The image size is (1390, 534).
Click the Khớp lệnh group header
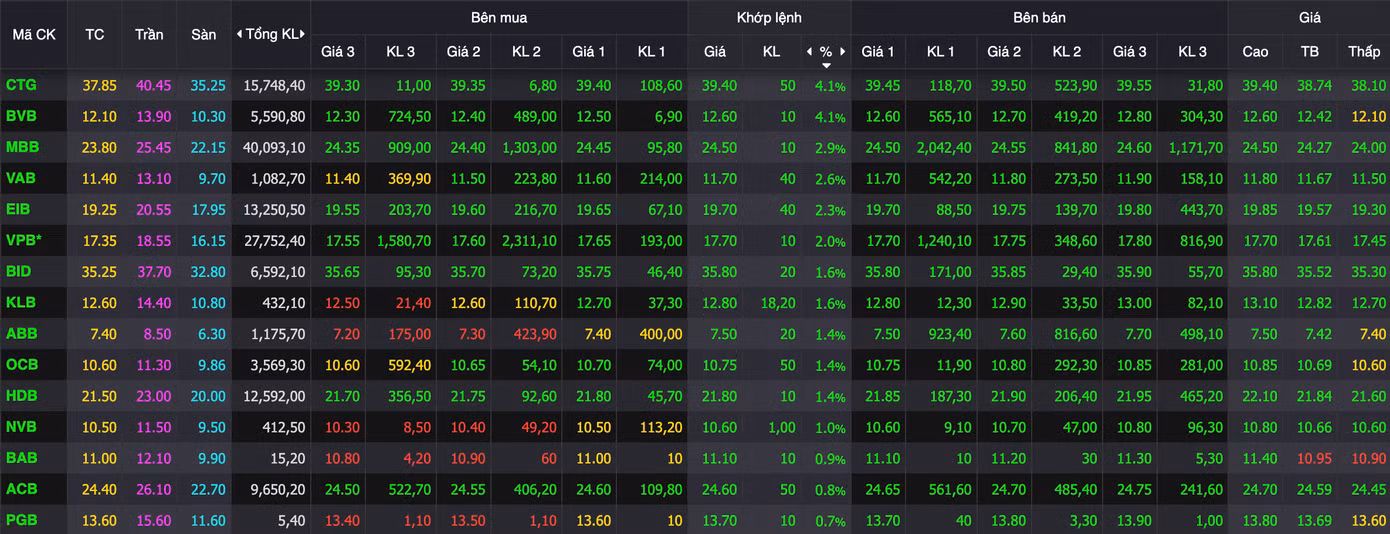click(769, 17)
